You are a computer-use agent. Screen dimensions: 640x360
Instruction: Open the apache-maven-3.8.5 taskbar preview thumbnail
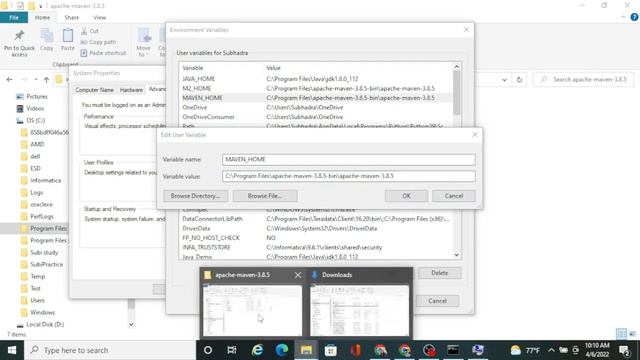click(253, 311)
